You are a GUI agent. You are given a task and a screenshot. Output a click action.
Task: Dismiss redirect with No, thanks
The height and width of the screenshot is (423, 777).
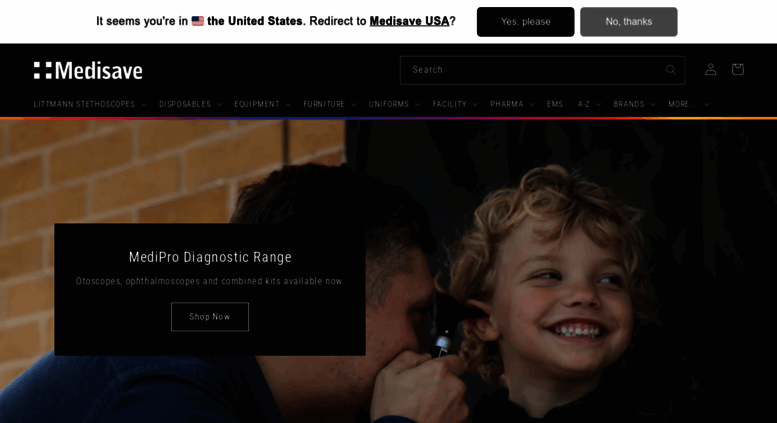pyautogui.click(x=628, y=22)
